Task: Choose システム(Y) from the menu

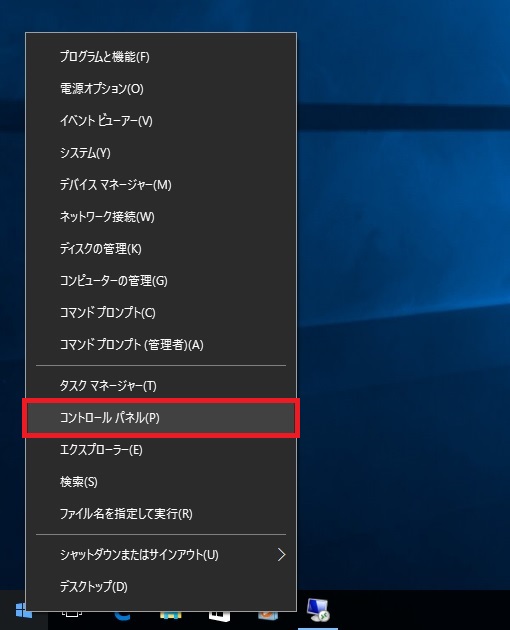Action: coord(161,153)
